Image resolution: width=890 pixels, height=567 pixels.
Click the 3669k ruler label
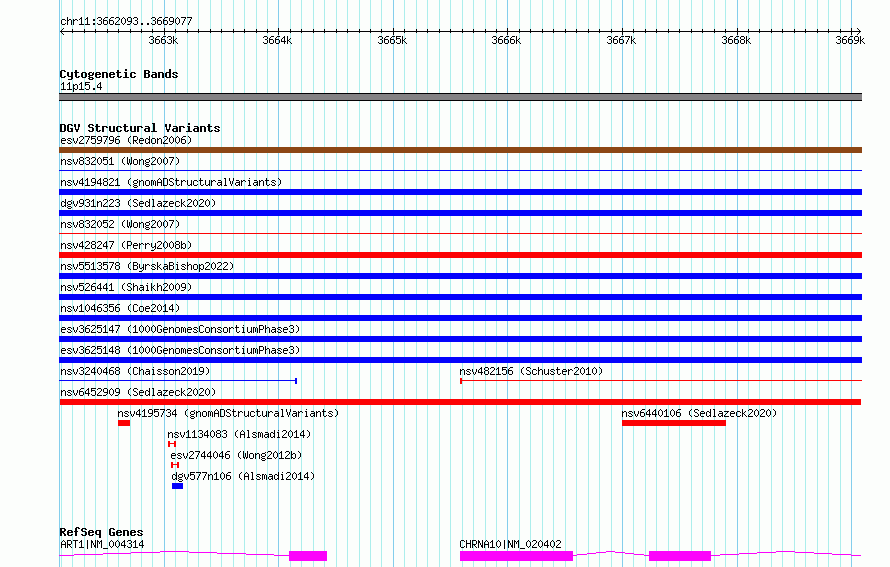click(x=850, y=40)
